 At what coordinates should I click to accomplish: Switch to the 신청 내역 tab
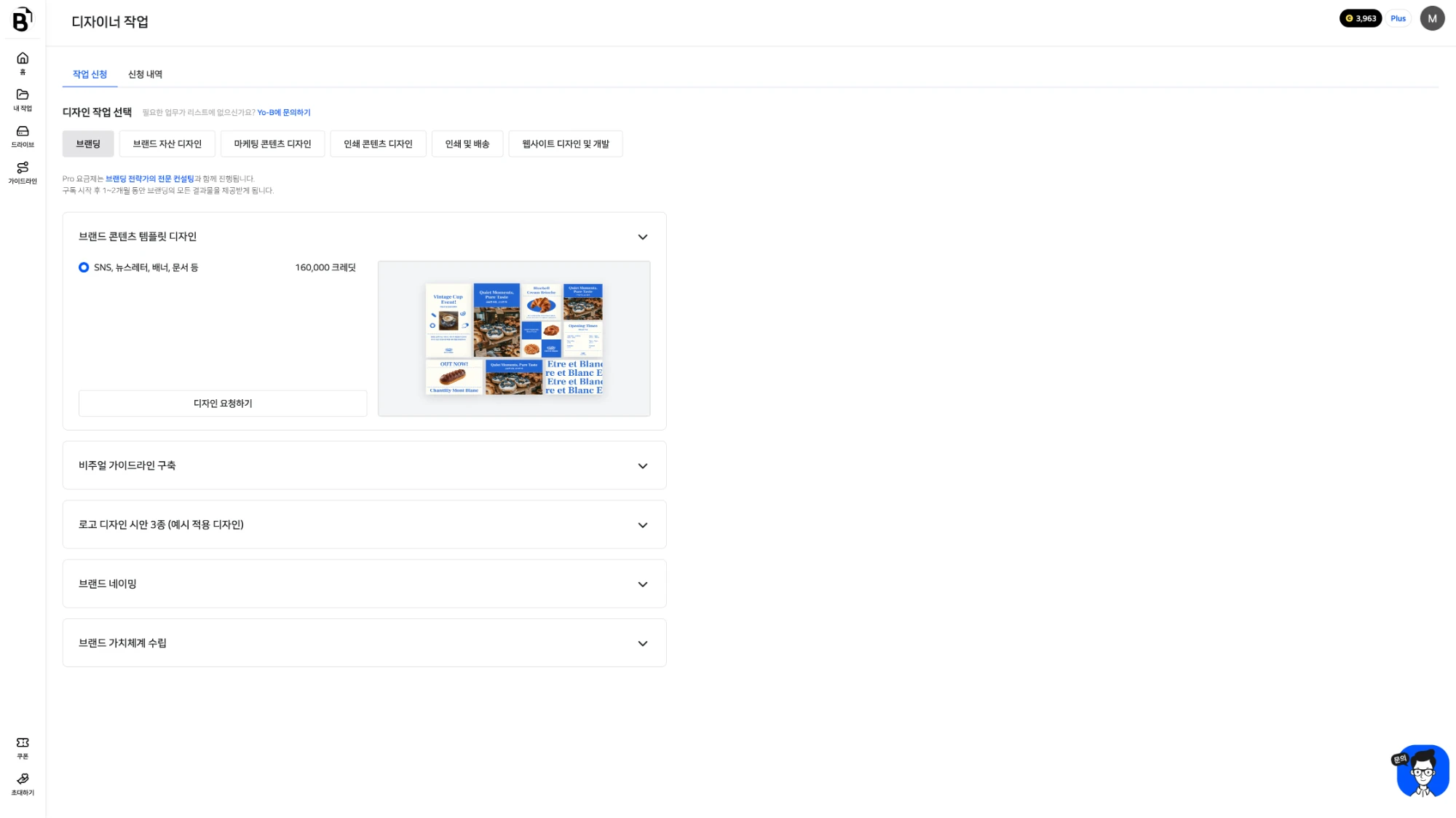pos(145,74)
